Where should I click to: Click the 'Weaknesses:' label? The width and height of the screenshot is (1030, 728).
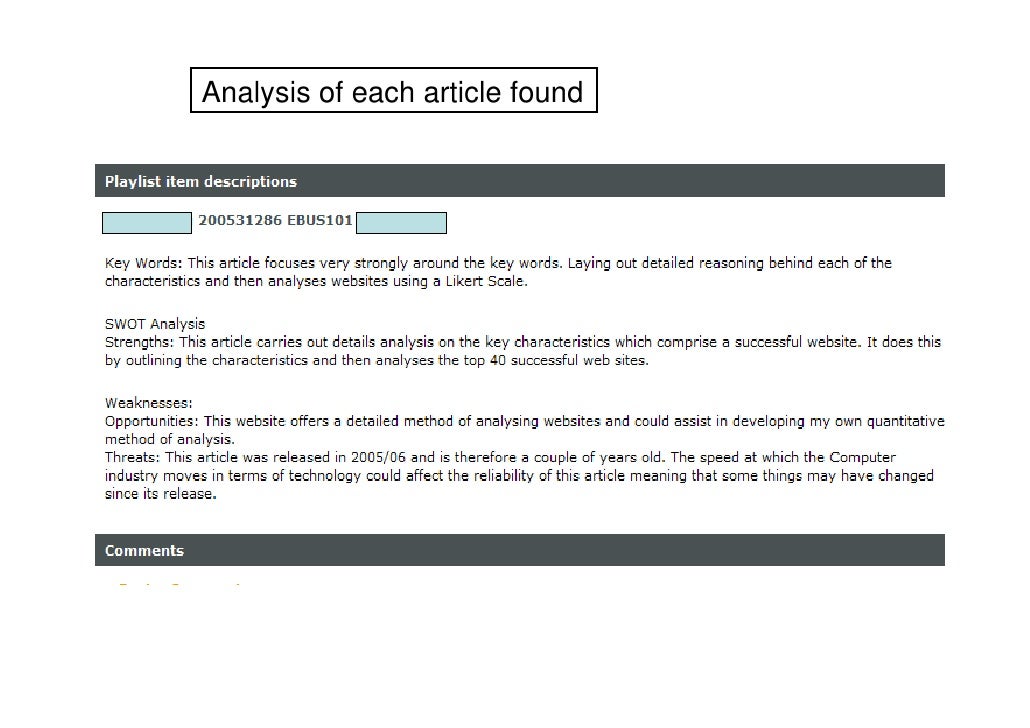tap(148, 403)
